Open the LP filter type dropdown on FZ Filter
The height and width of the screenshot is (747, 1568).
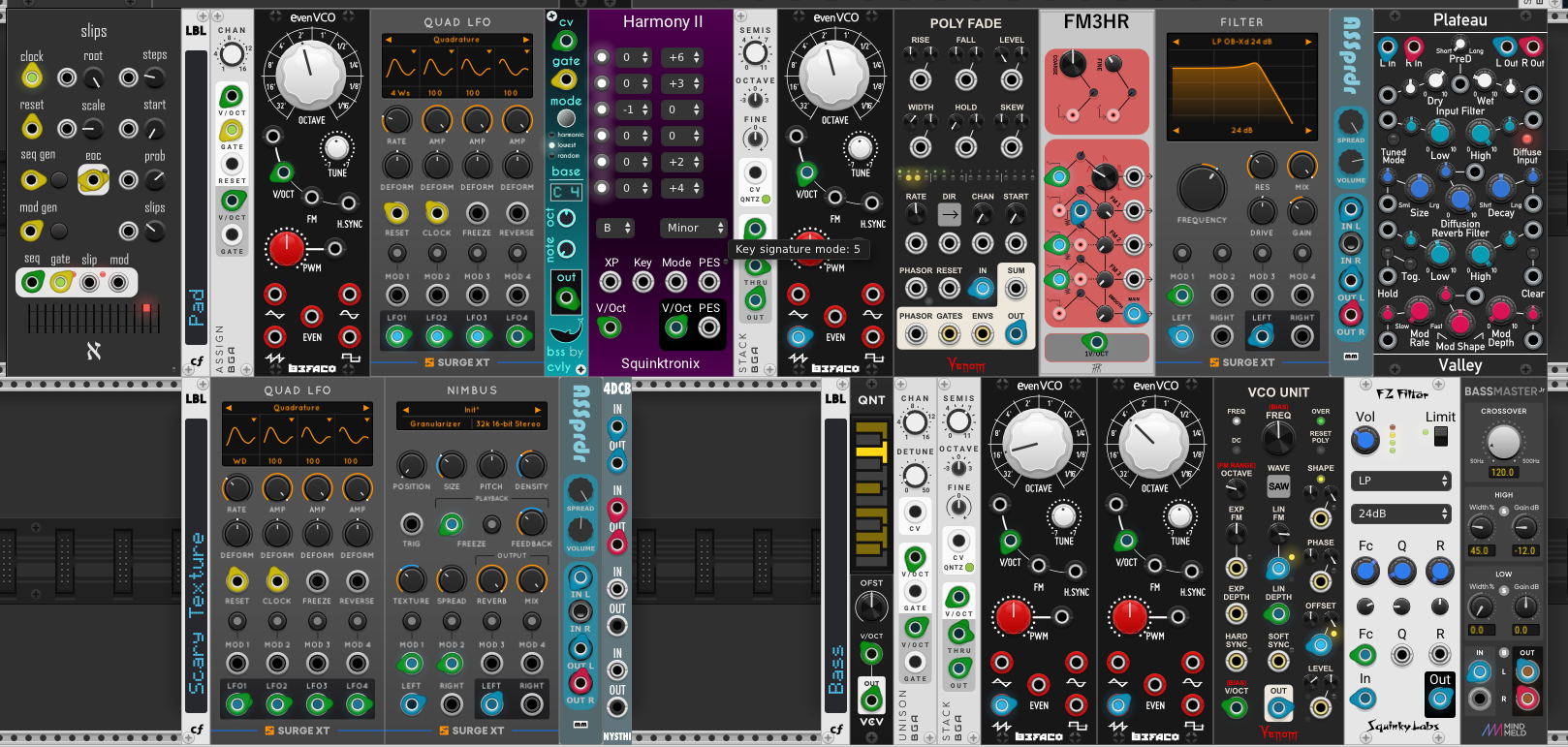1401,481
